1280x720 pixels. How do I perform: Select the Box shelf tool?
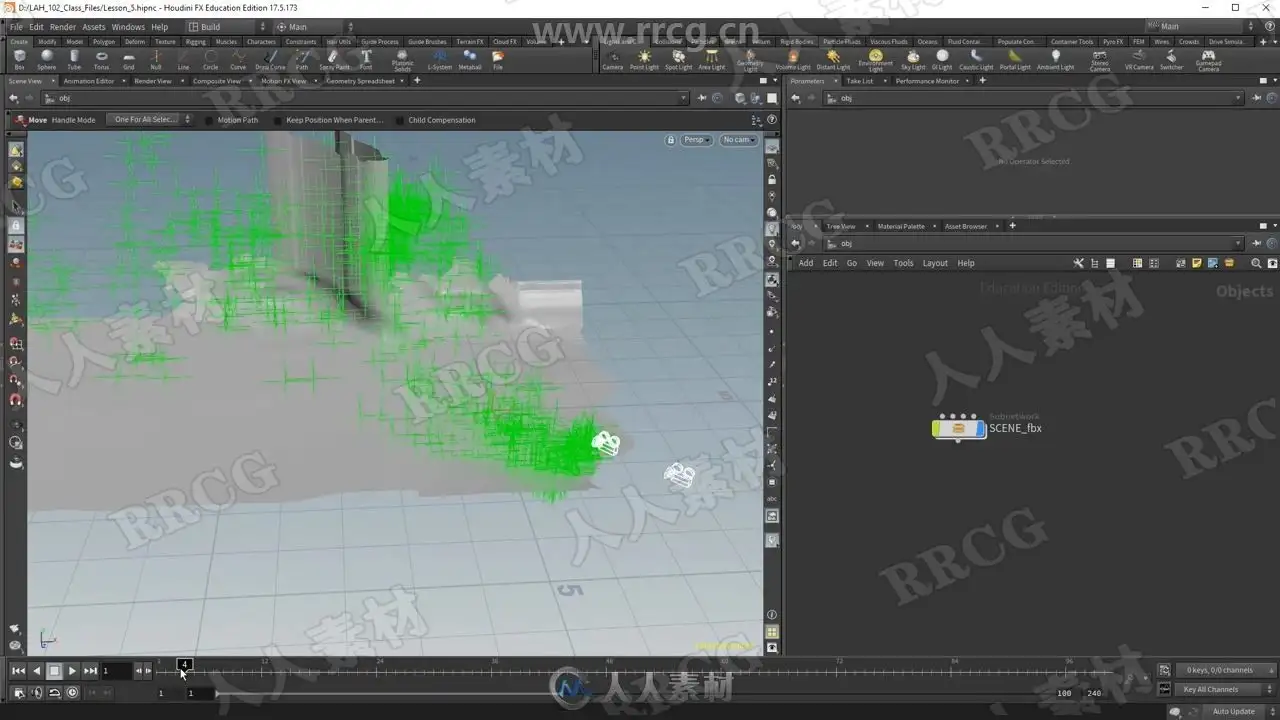pos(19,60)
